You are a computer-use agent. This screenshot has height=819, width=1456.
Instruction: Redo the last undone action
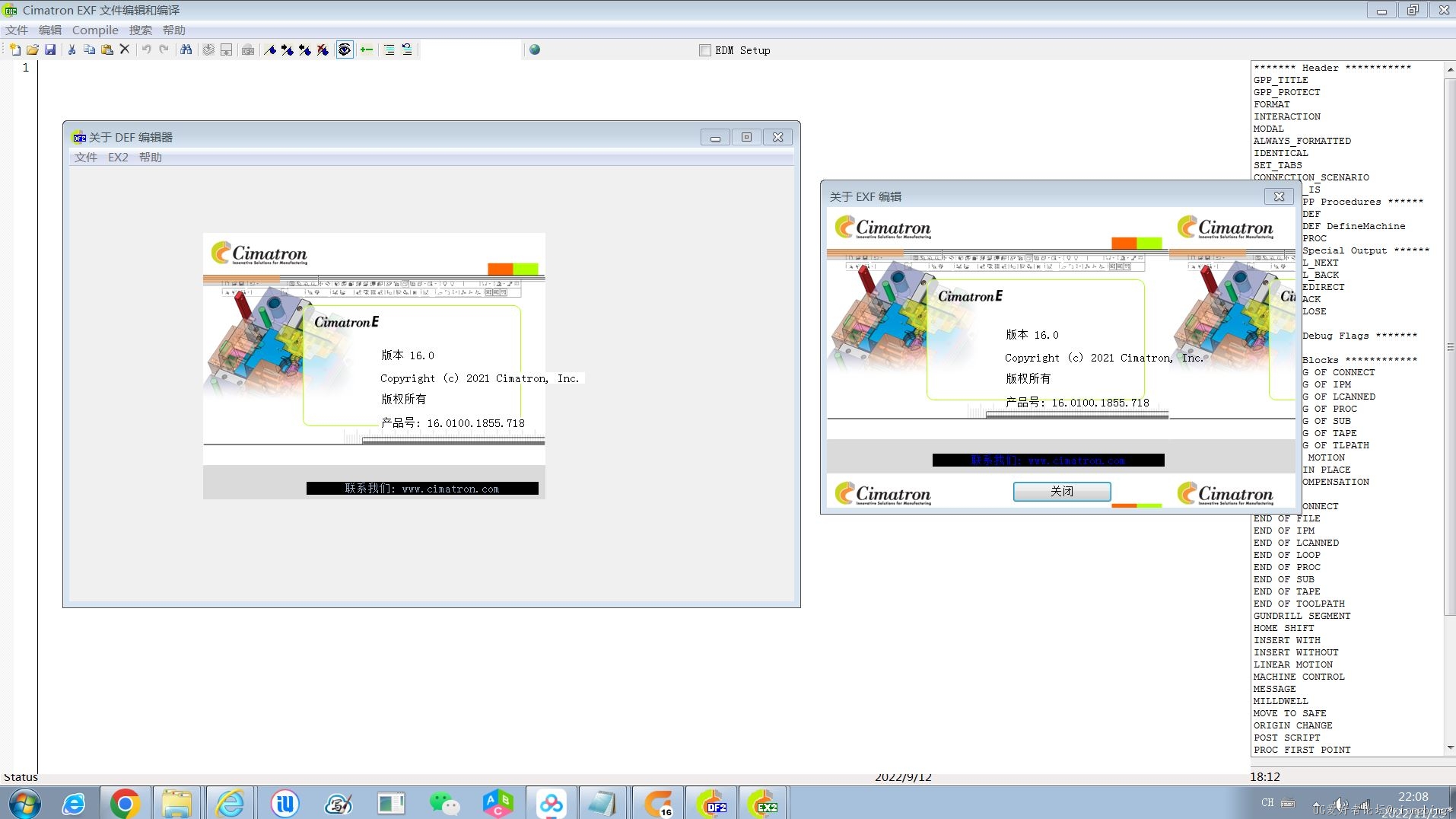(164, 49)
